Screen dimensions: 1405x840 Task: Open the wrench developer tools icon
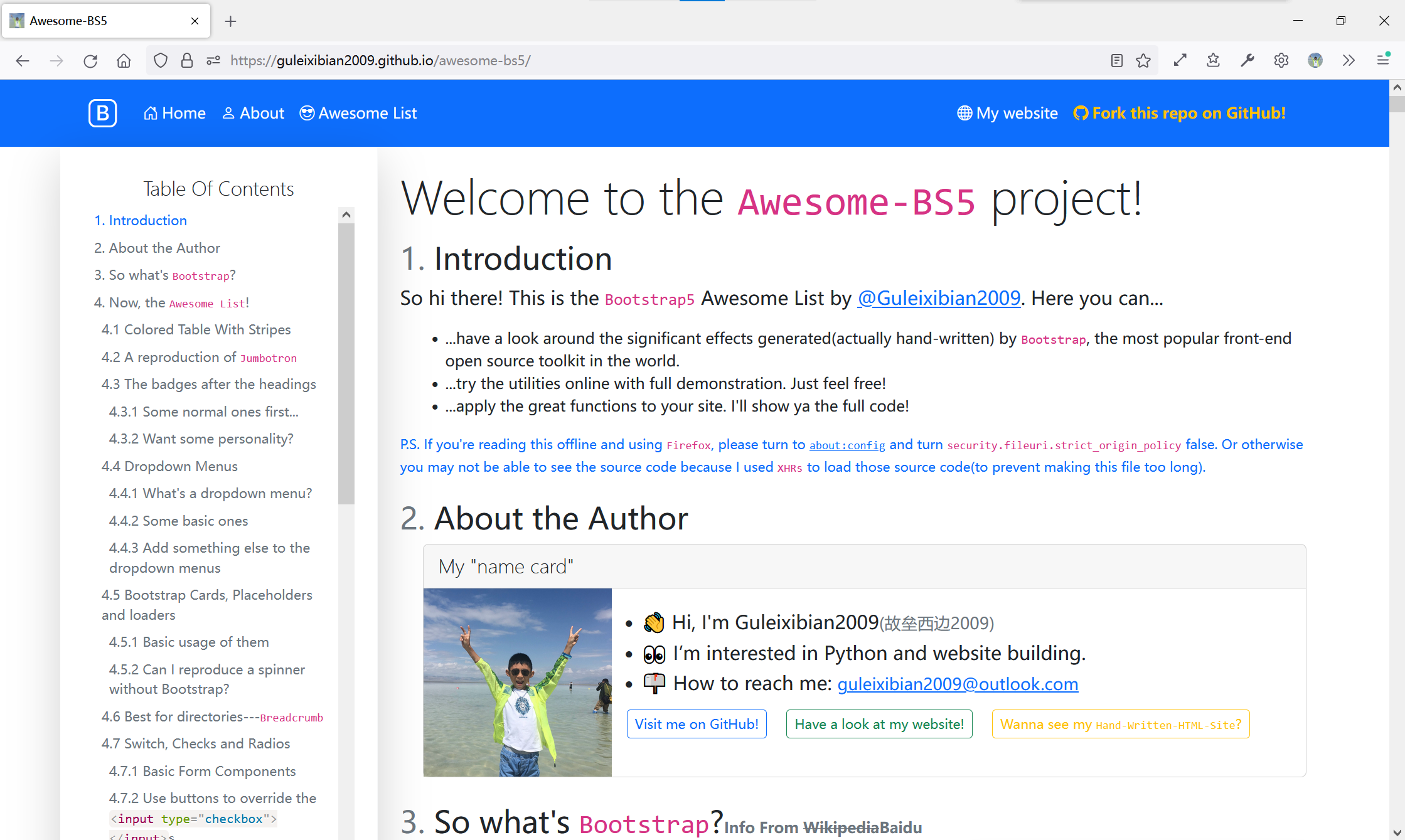pos(1247,60)
